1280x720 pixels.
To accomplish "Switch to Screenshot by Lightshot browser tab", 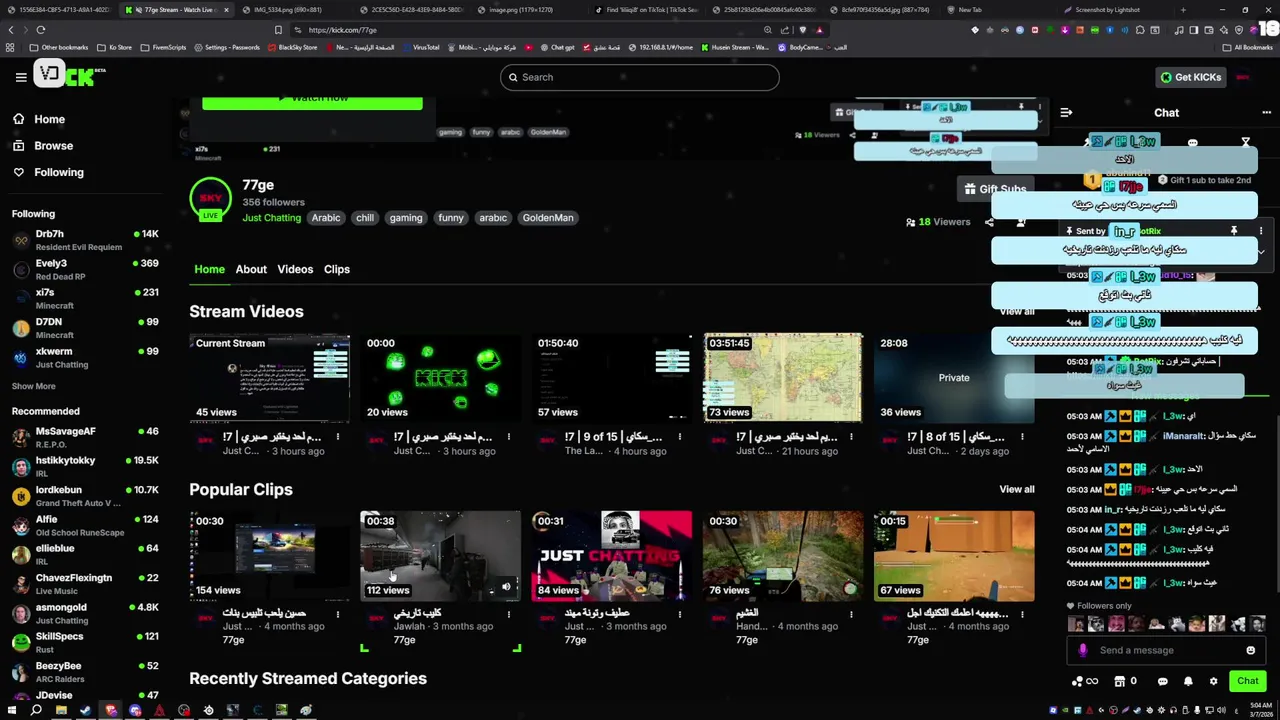I will point(1106,10).
